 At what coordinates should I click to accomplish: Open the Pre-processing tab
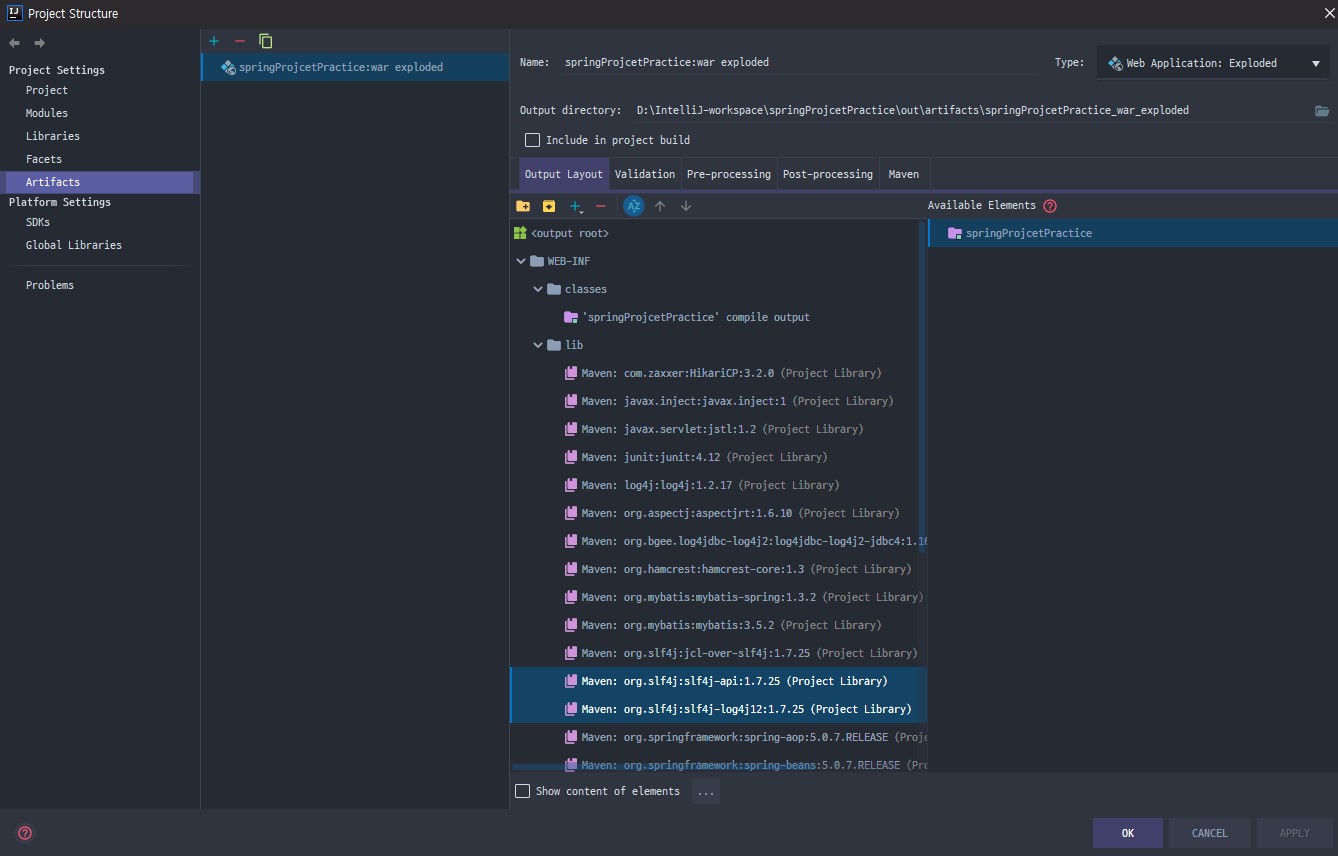point(729,174)
